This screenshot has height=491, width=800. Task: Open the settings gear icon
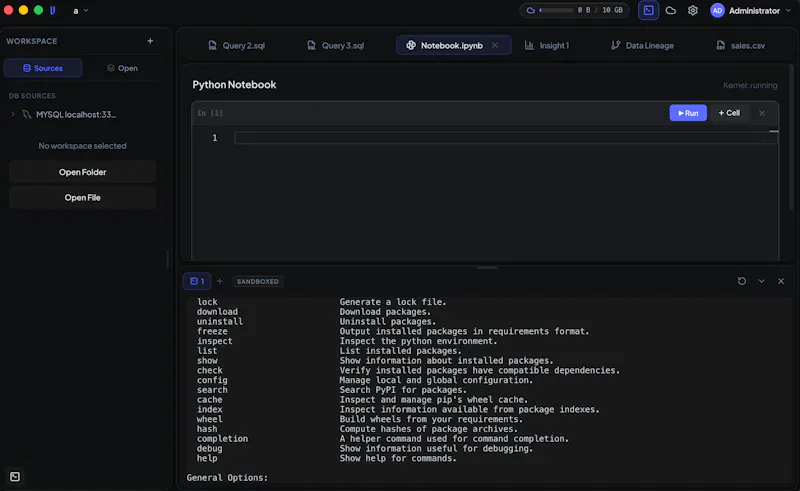tap(692, 10)
